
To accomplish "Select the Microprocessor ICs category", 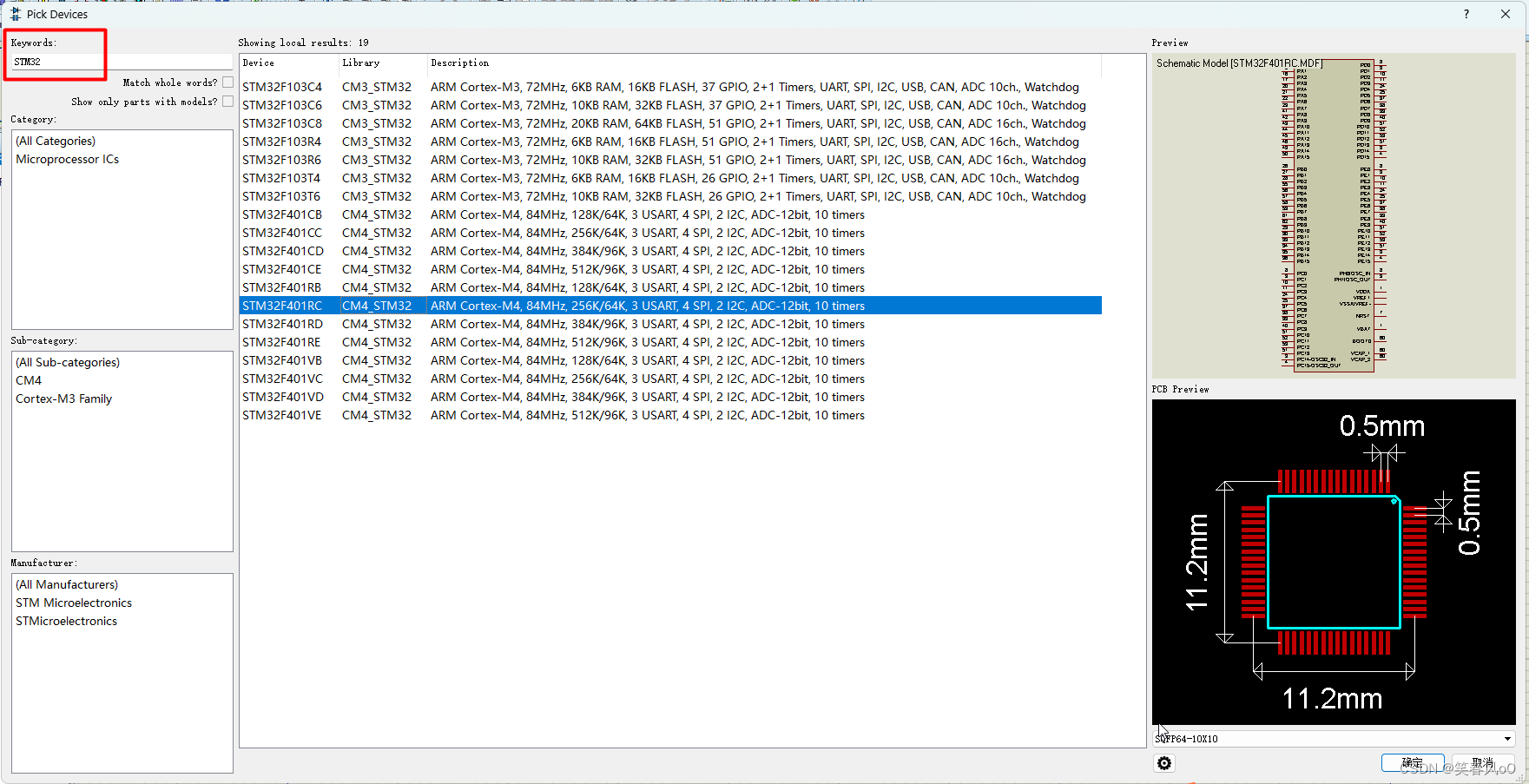I will (67, 159).
